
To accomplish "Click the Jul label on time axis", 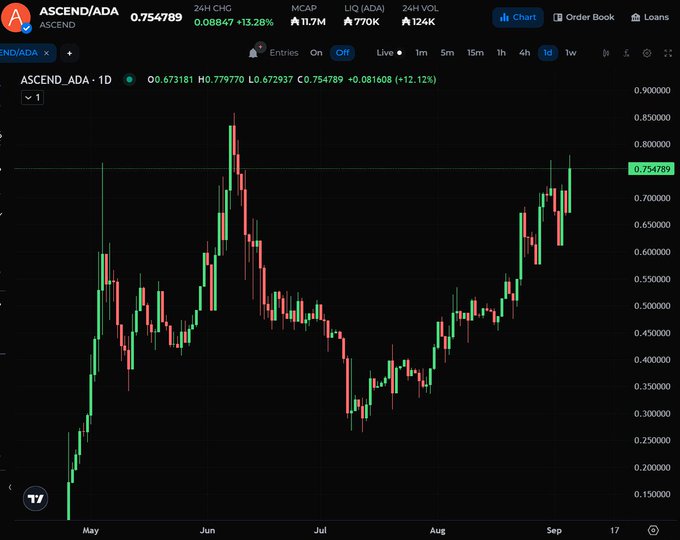I will (x=320, y=530).
